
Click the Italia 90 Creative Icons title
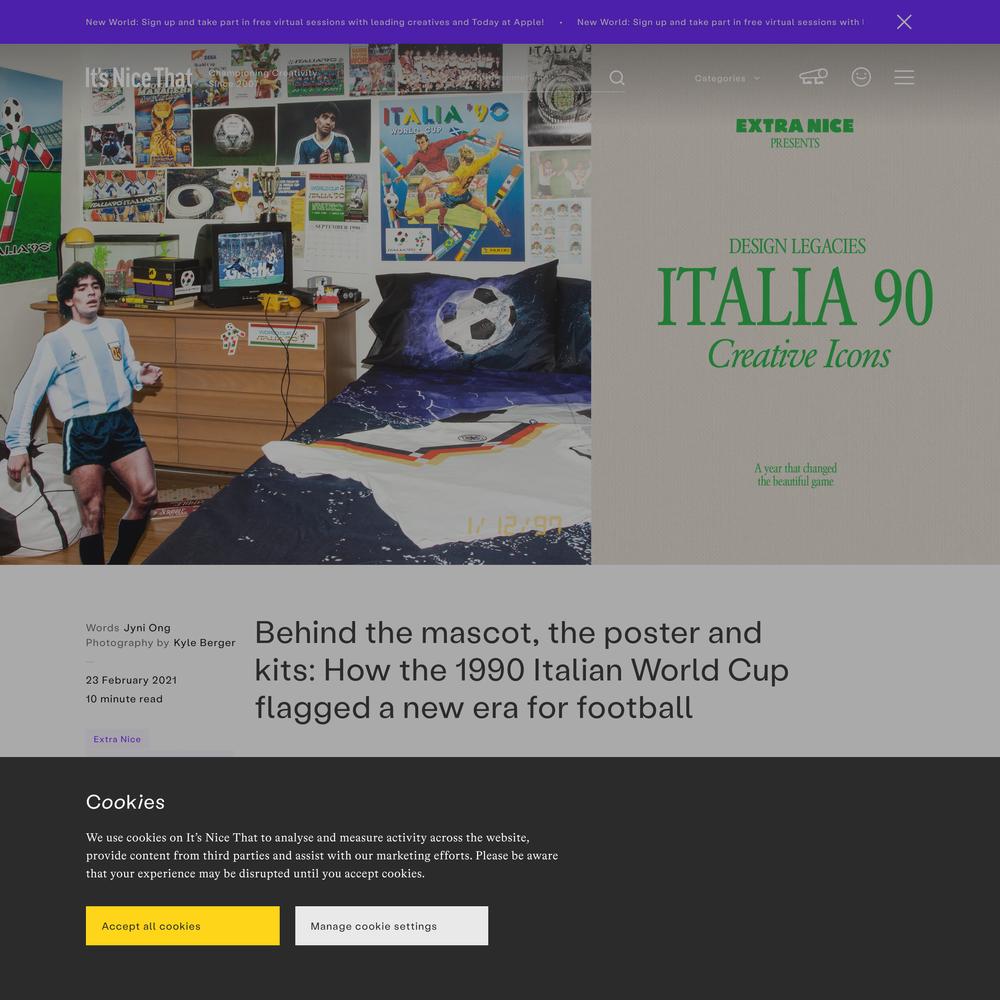tap(795, 317)
